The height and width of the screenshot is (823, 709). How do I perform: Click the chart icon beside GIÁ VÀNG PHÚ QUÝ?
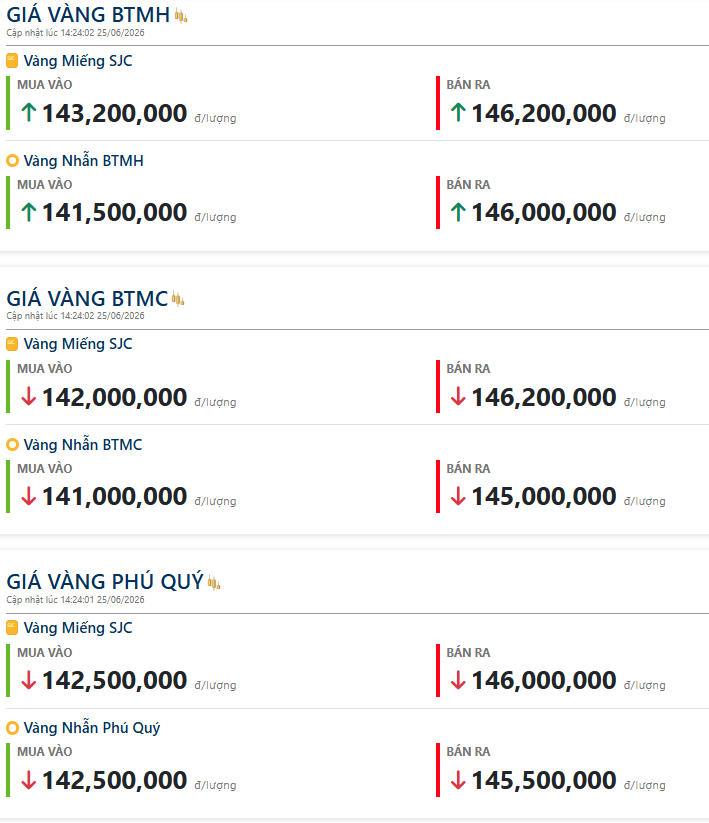click(214, 582)
